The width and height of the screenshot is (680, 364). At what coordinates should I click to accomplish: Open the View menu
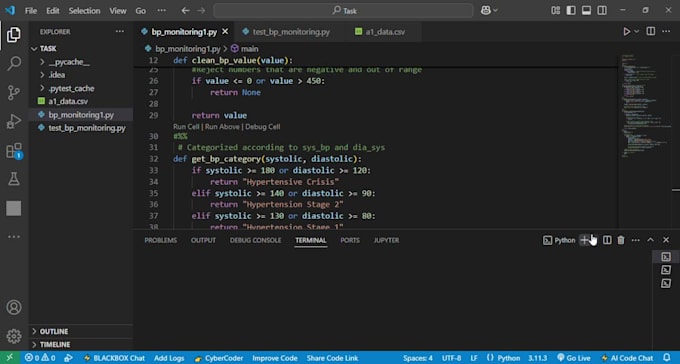click(118, 10)
